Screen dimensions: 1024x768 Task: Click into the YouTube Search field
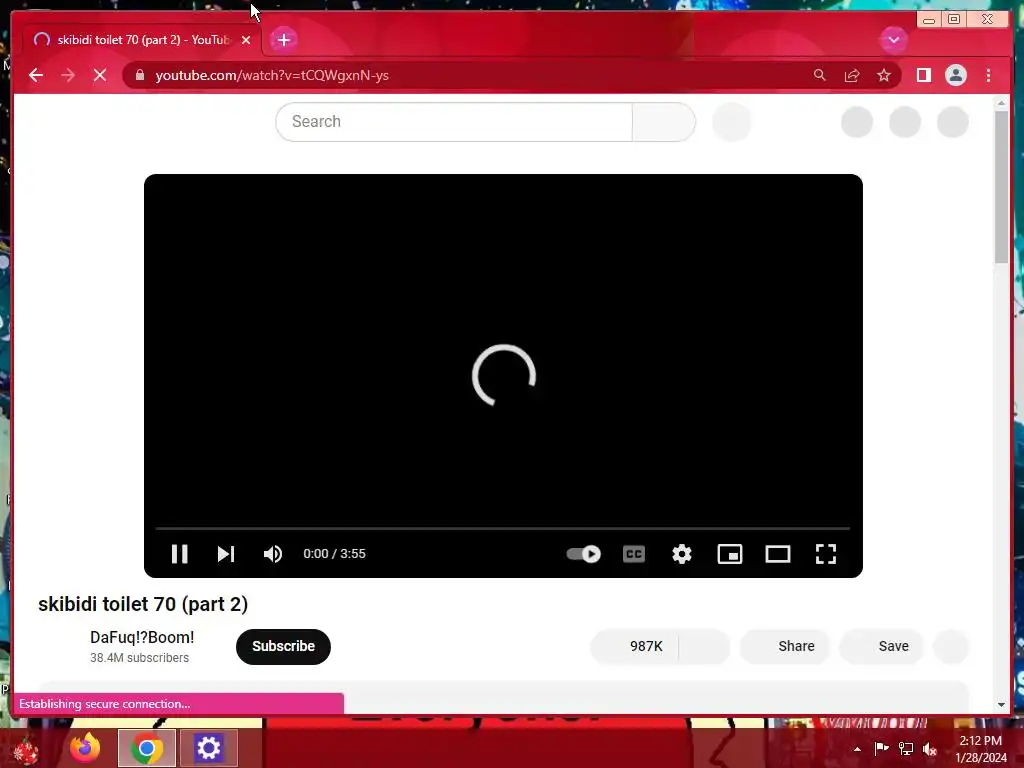[x=454, y=121]
